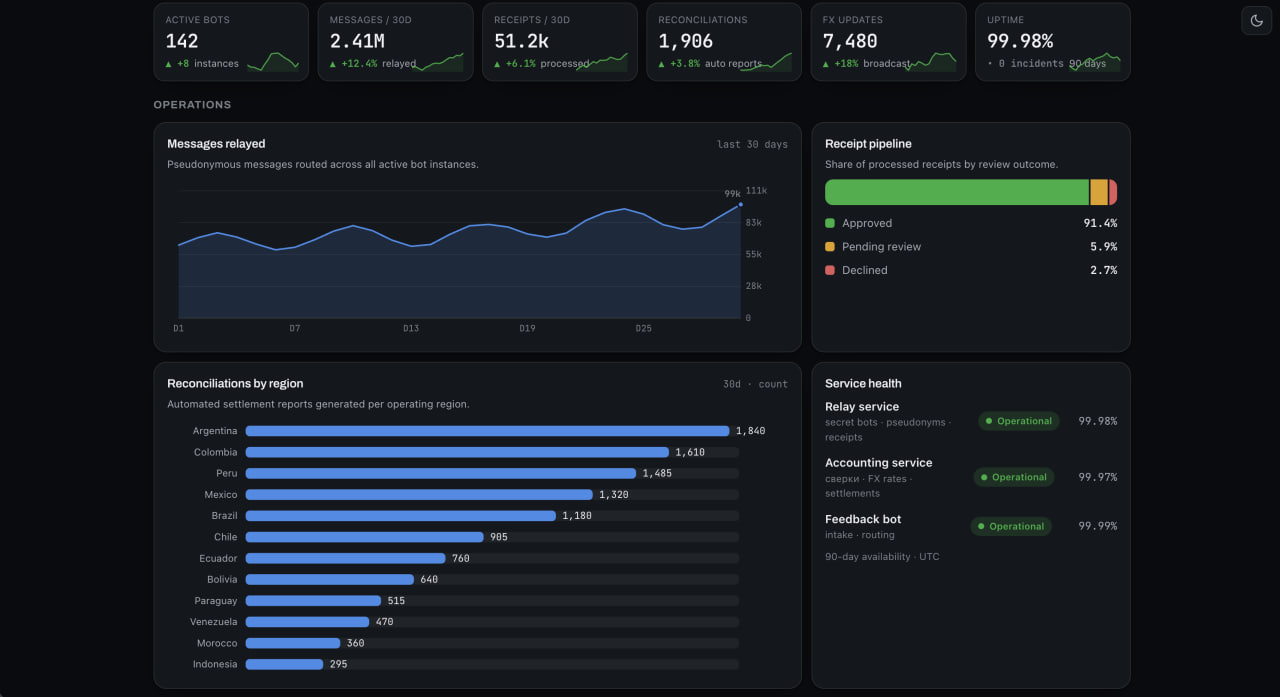Screen dimensions: 1280x697
Task: Open the Active Bots stat card
Action: click(231, 41)
